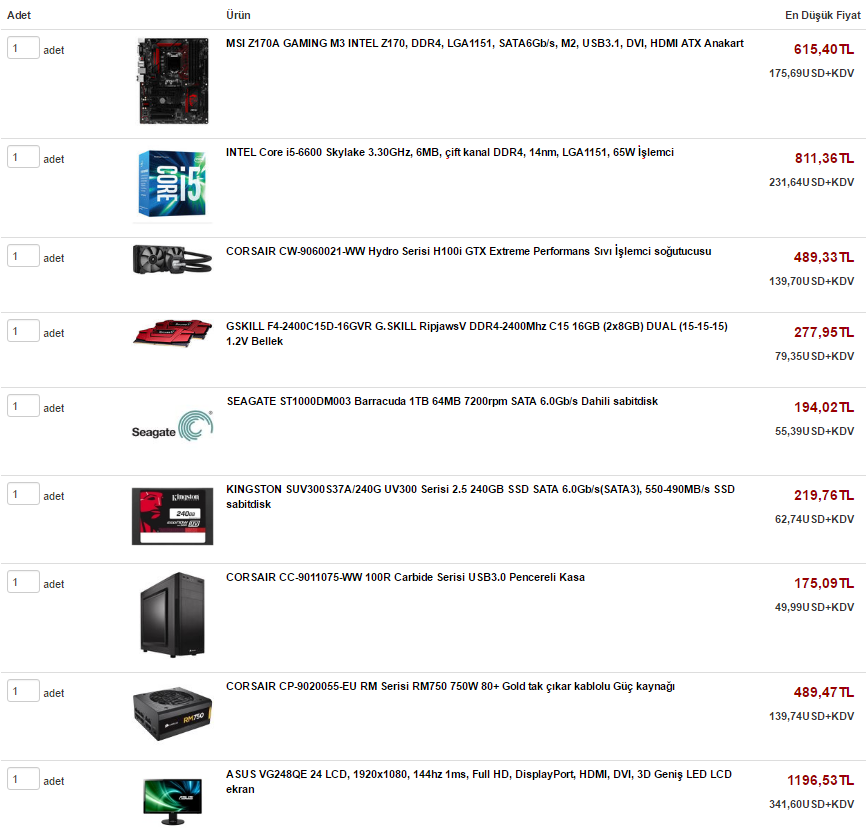
Task: Click the quantity box for the G.SKILL memory
Action: coord(23,331)
